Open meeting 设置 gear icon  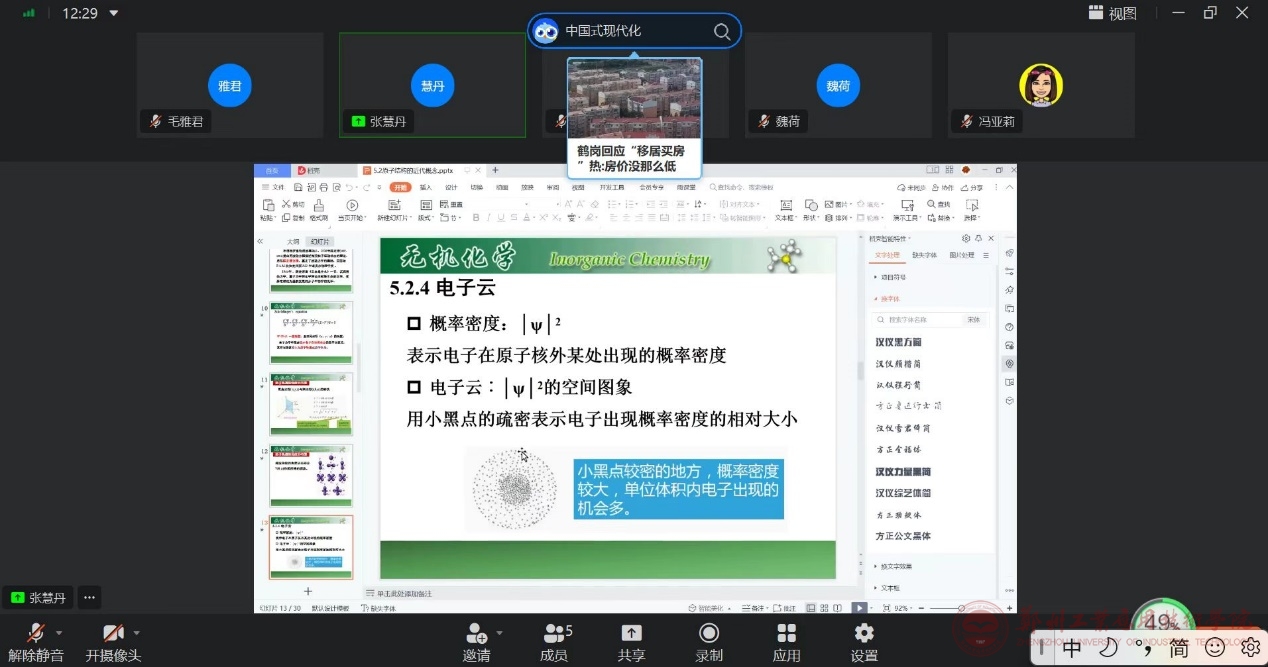click(864, 633)
